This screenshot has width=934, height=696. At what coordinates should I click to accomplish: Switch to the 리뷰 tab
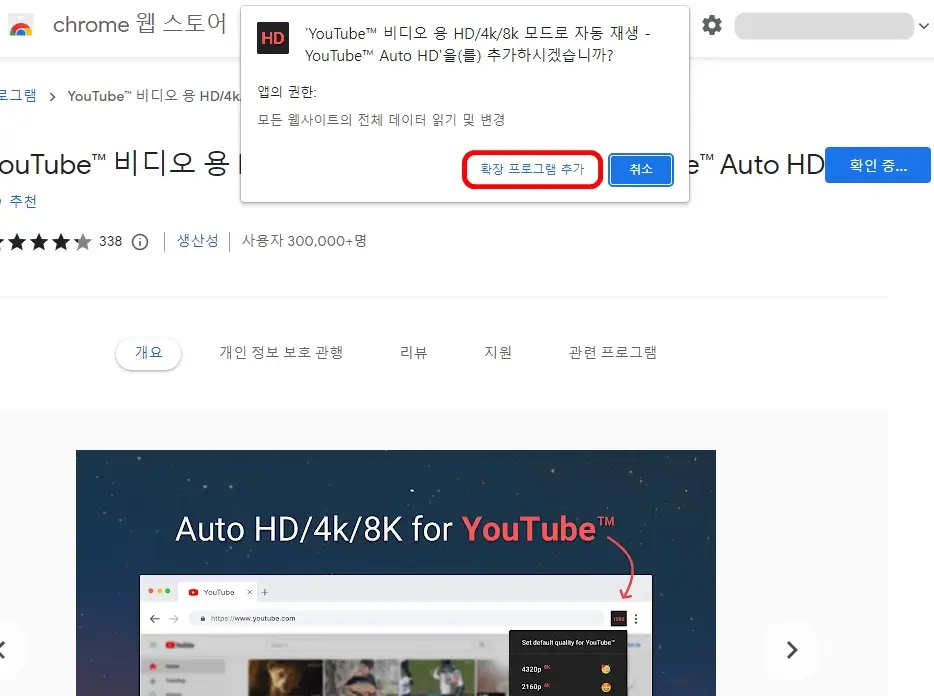click(x=412, y=352)
